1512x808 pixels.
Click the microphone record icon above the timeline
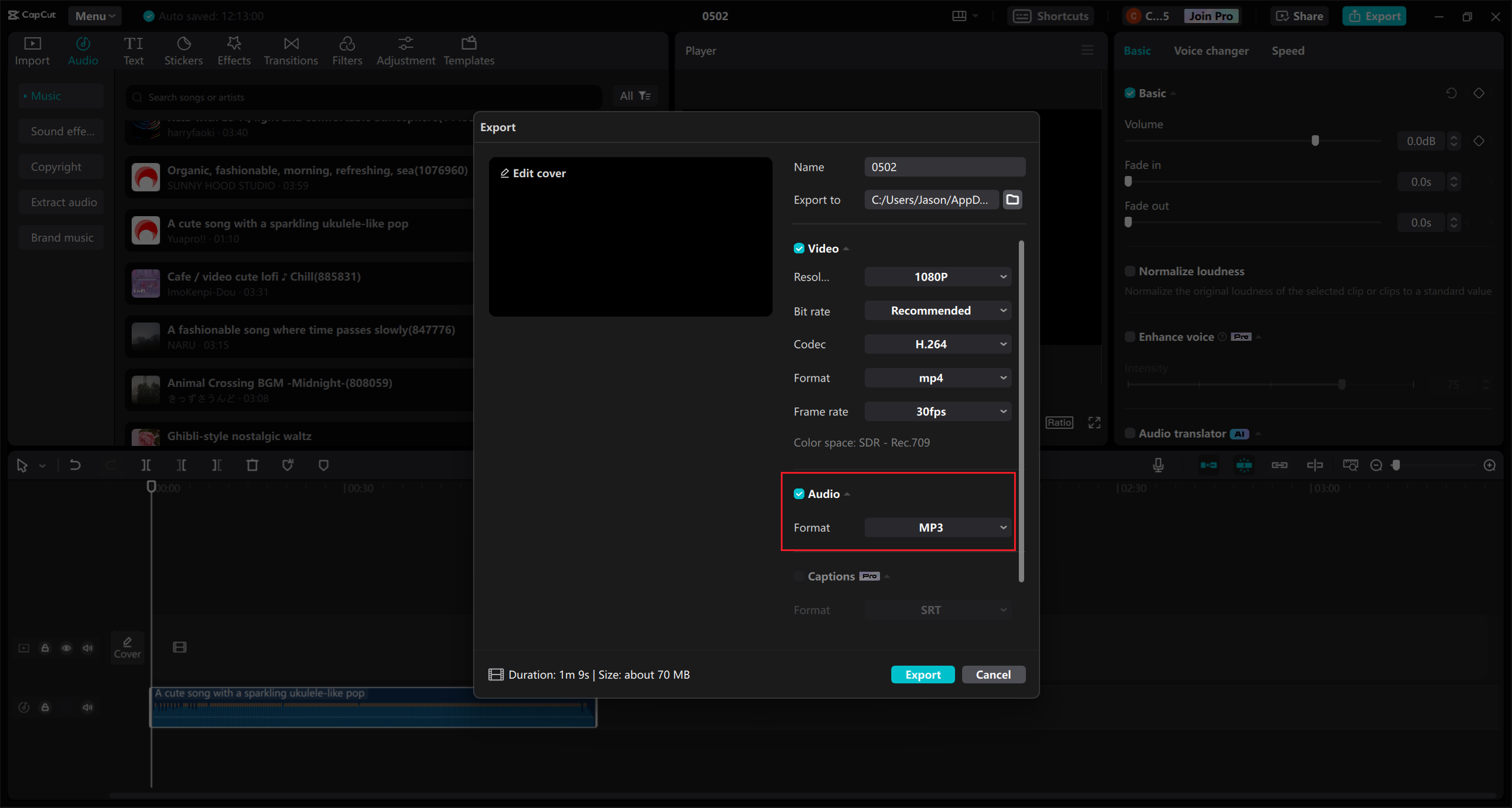pos(1158,465)
